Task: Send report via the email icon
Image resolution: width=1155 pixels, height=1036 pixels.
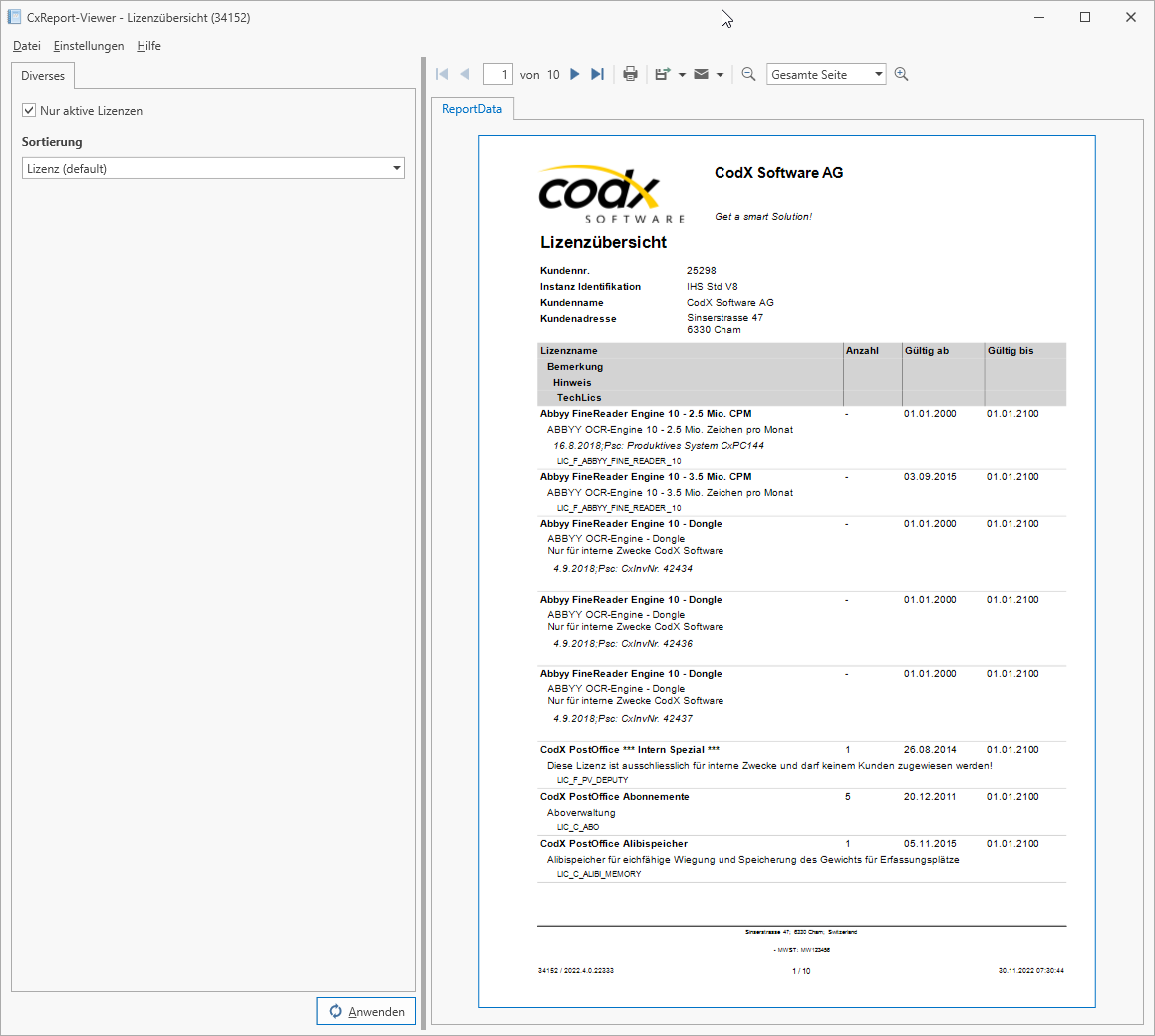Action: 701,73
